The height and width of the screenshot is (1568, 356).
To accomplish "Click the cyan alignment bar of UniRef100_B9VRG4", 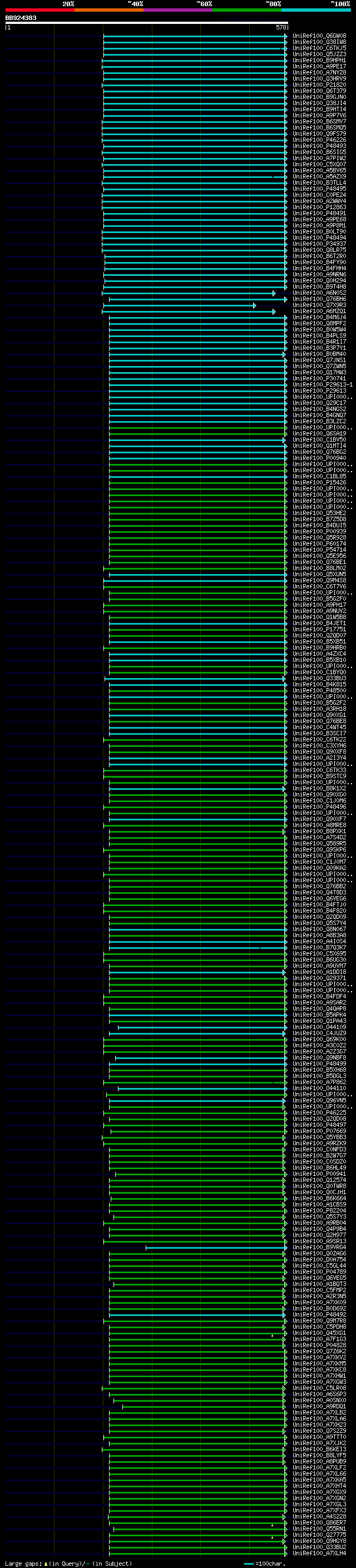I will pyautogui.click(x=216, y=1248).
